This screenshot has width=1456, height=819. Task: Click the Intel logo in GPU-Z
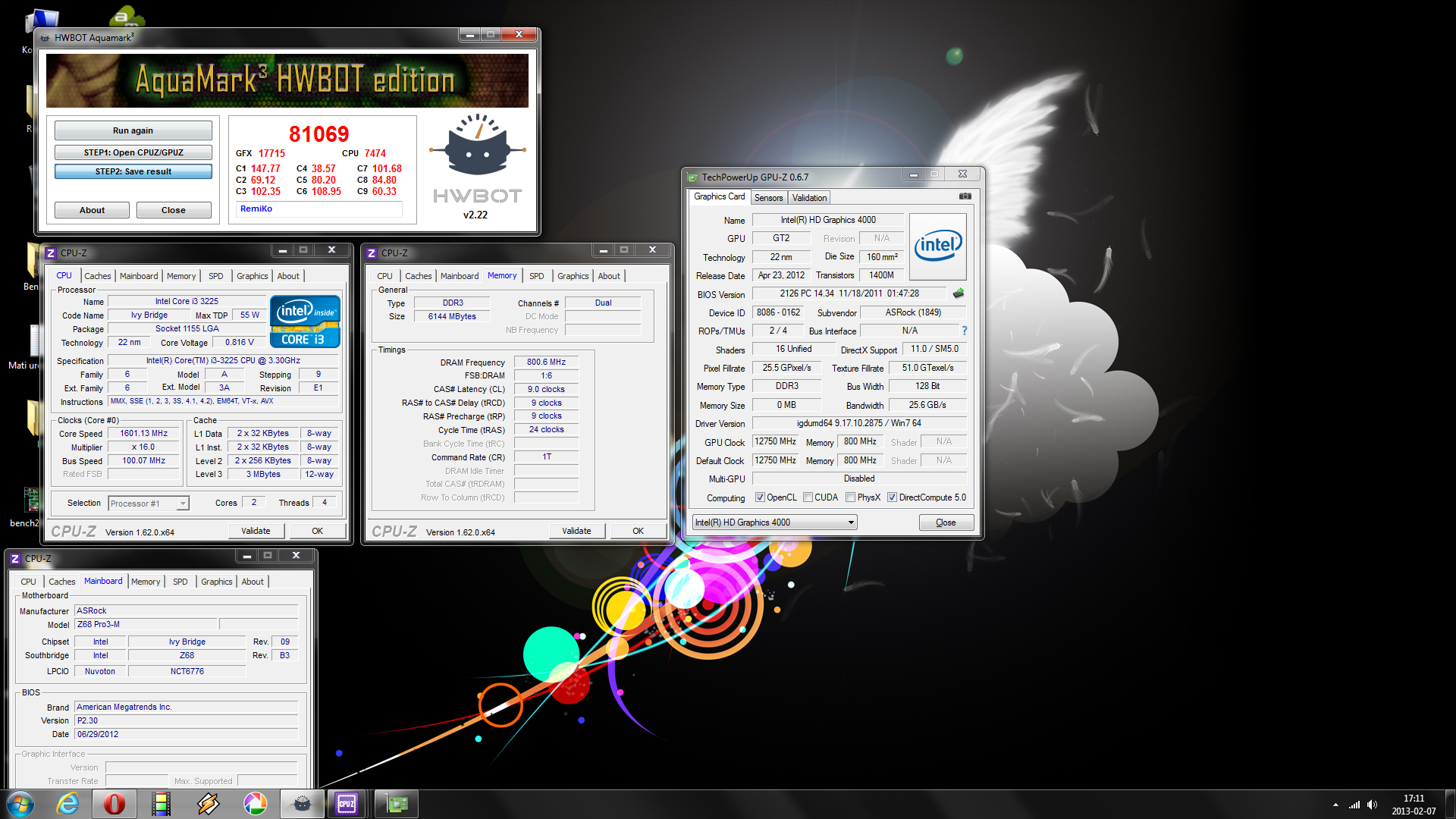point(938,246)
